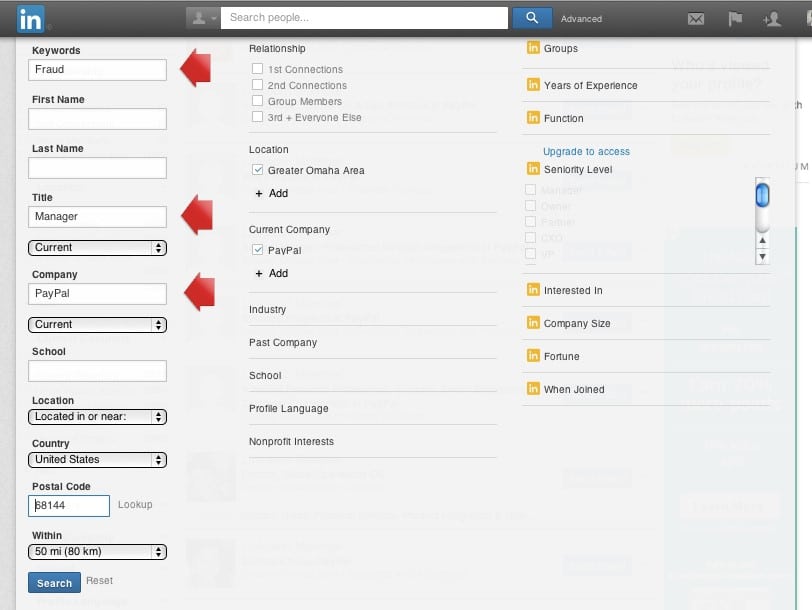
Task: Click the Upgrade to access link
Action: (586, 151)
